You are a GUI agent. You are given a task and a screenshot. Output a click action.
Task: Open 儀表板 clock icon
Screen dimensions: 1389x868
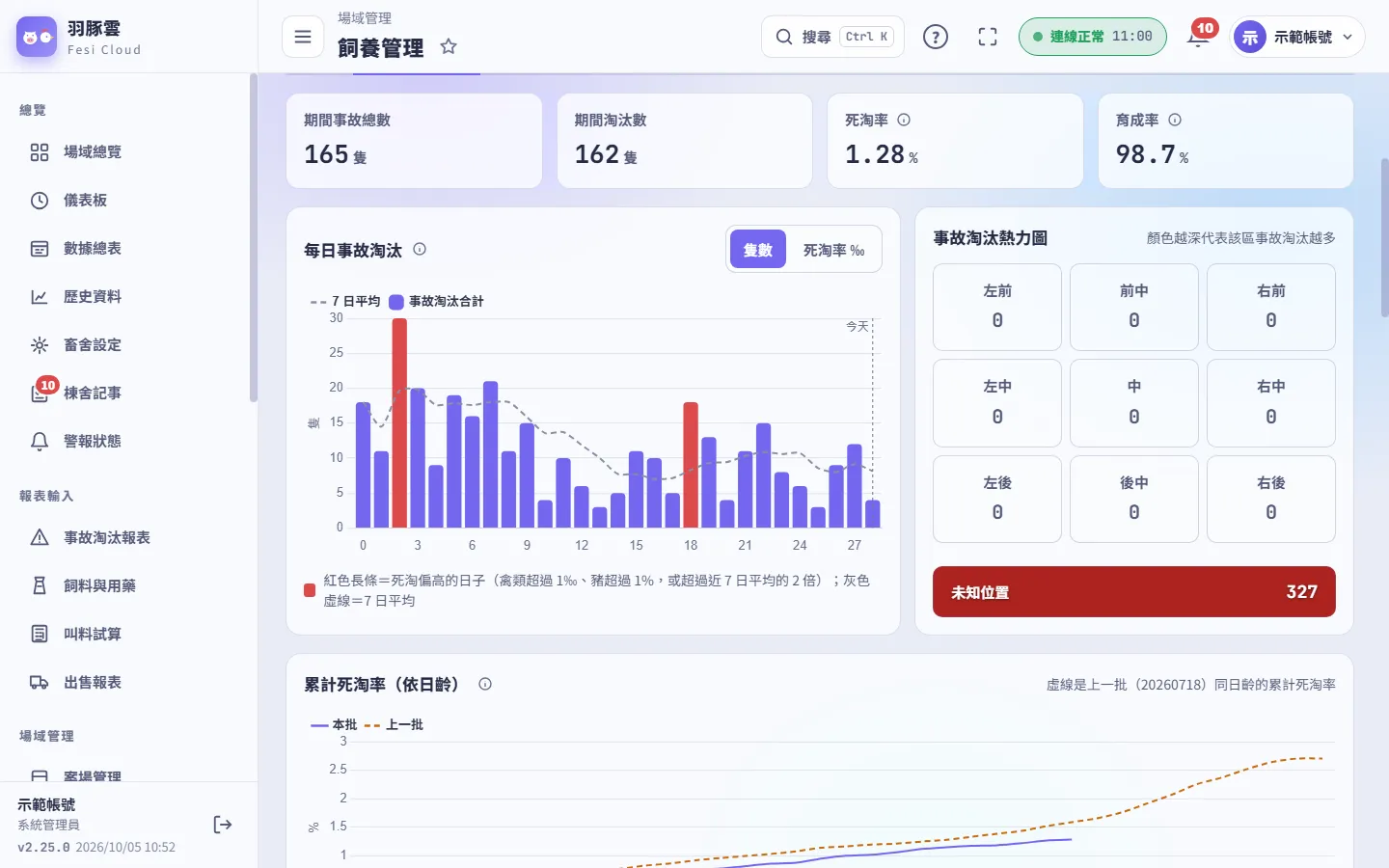pos(40,201)
